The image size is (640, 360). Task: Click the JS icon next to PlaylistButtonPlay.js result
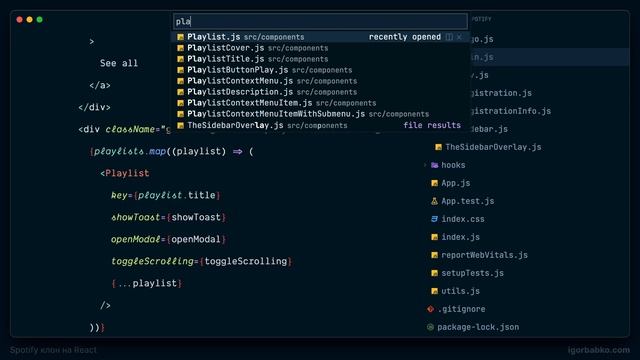click(x=180, y=70)
